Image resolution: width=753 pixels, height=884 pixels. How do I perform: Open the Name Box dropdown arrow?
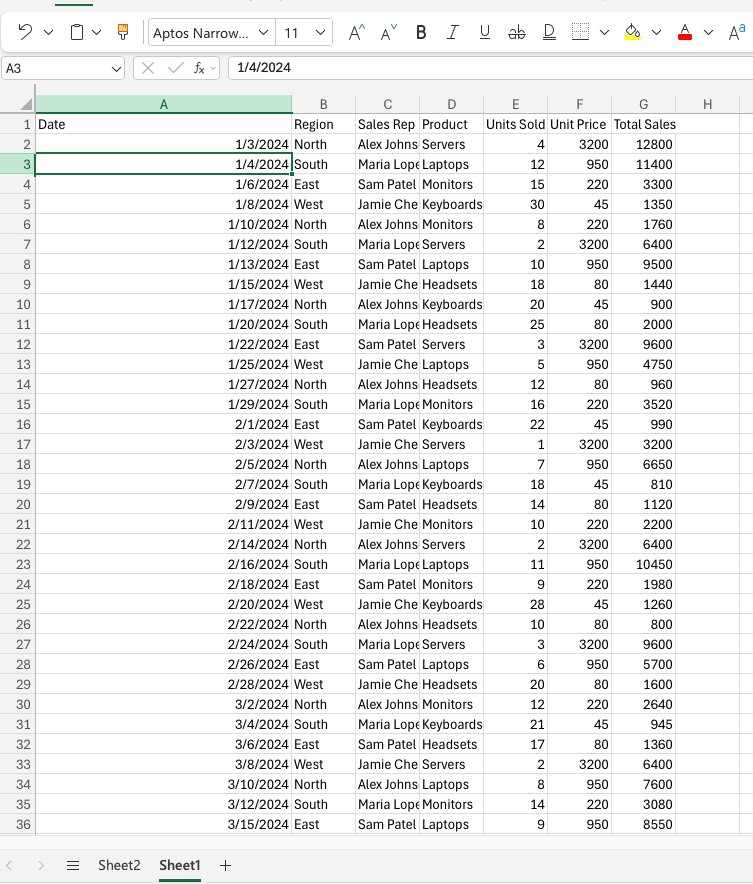click(116, 69)
